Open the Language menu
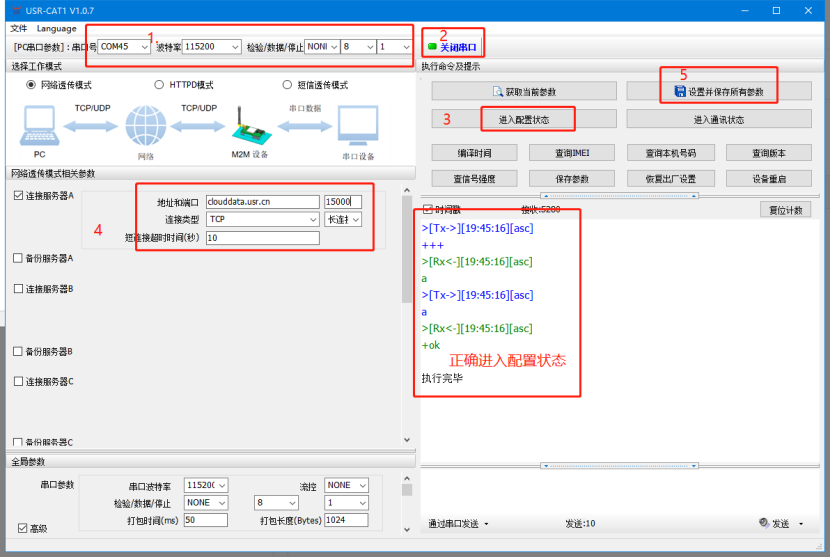830x557 pixels. (57, 28)
